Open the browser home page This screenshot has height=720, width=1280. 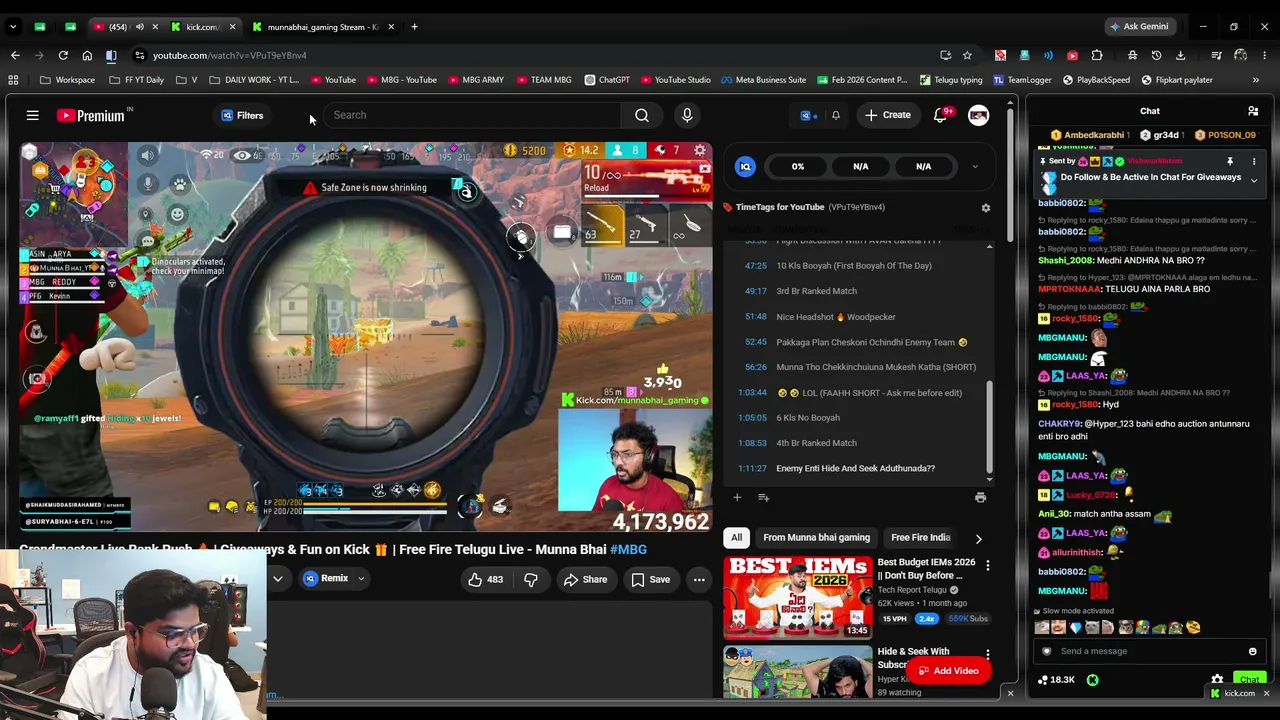point(87,55)
